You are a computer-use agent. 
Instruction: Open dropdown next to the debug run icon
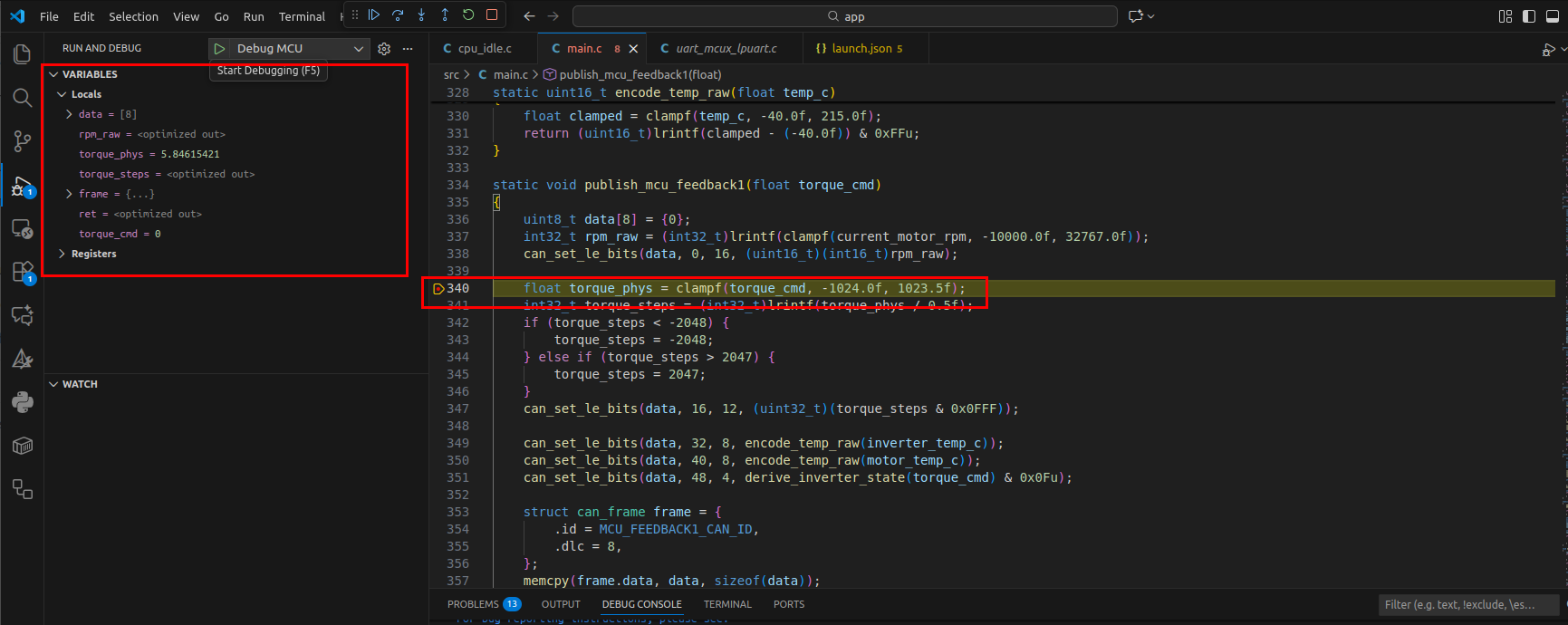[1562, 50]
